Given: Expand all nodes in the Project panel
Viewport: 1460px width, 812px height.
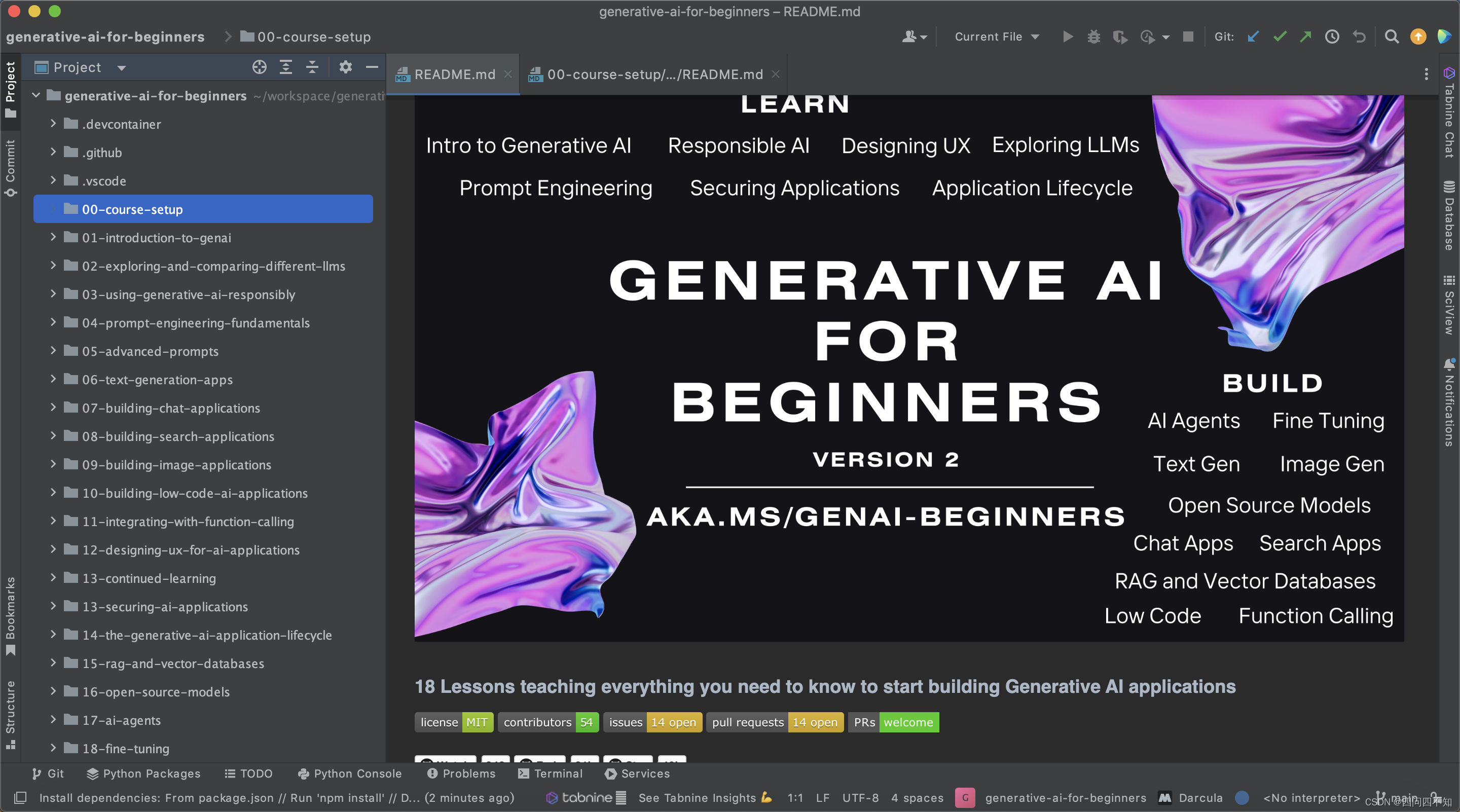Looking at the screenshot, I should click(285, 67).
